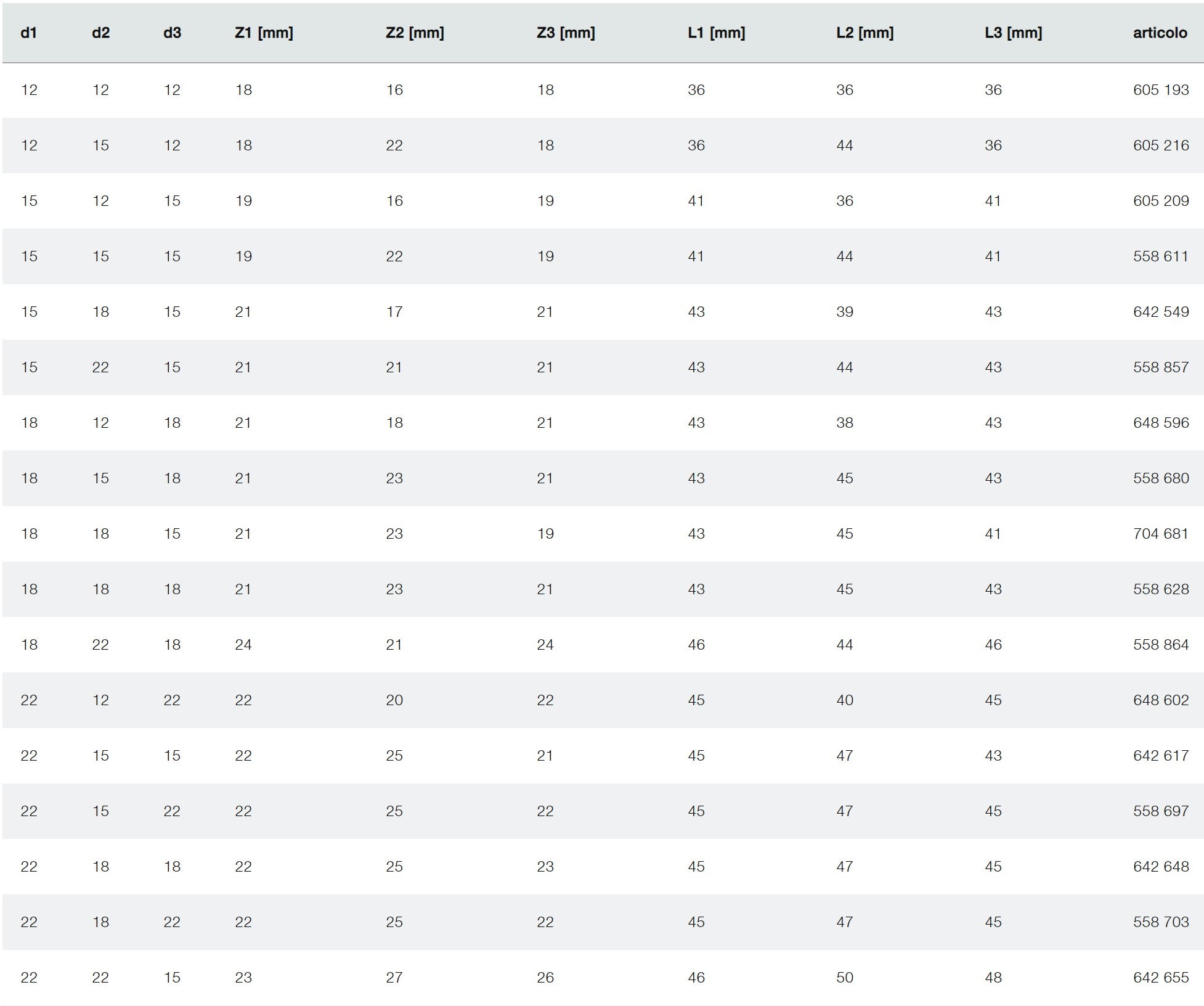Select the L2 [mm] column header
Screen dimensions: 1204x1006
[864, 33]
